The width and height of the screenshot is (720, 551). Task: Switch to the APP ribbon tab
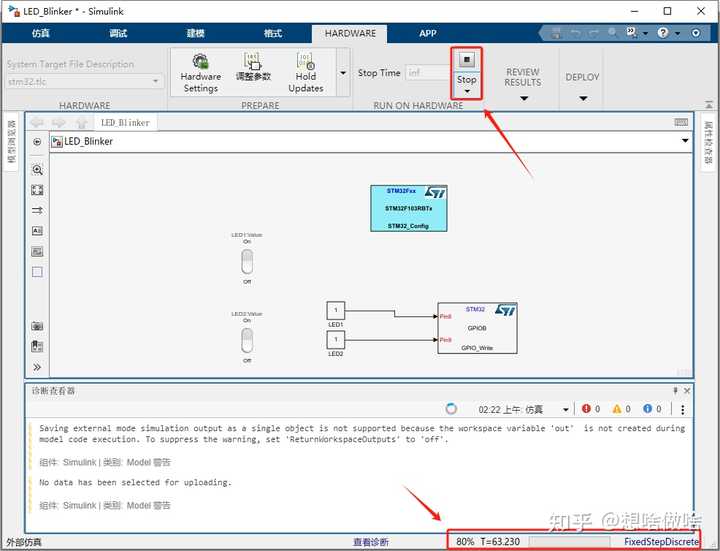(428, 33)
